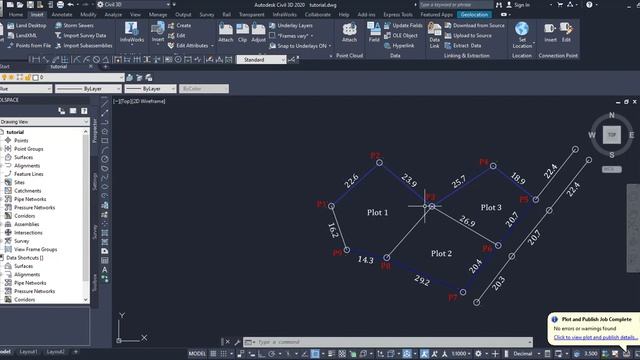The width and height of the screenshot is (640, 360).
Task: Attach a Point Cloud
Action: pos(349,32)
